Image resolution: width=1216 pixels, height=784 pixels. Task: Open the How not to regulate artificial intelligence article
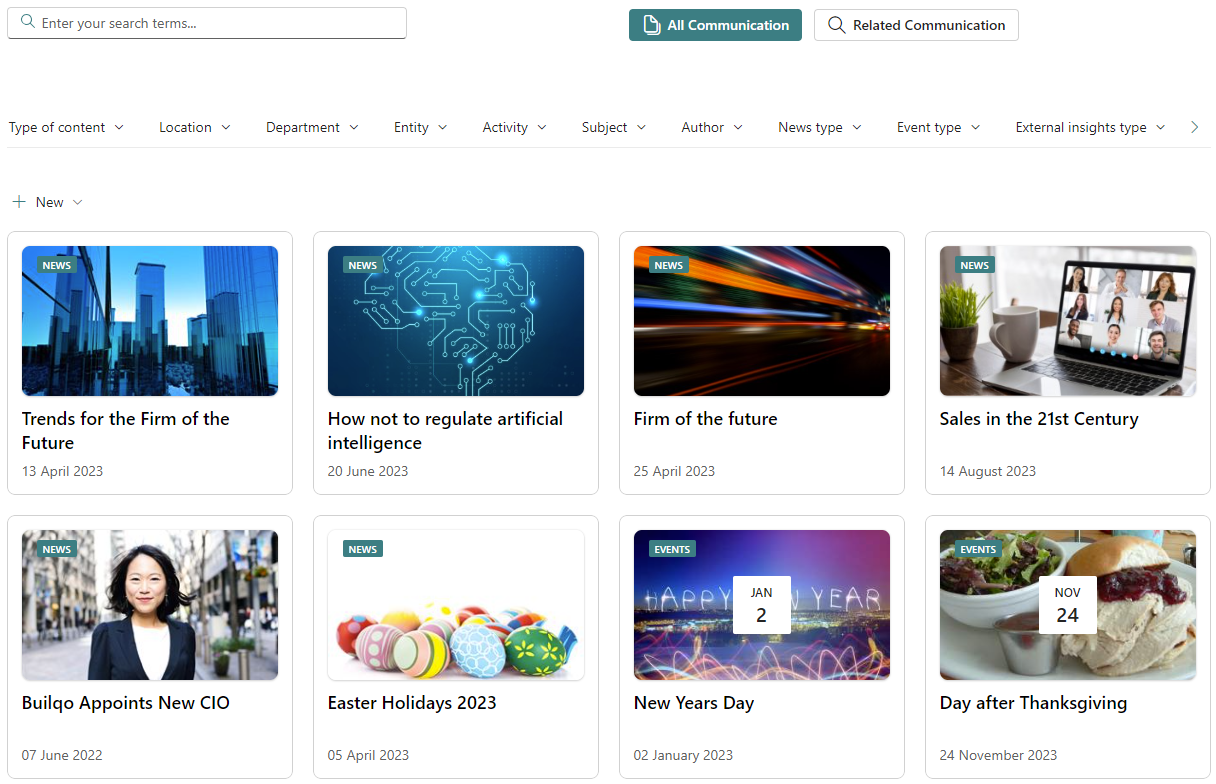(x=445, y=431)
